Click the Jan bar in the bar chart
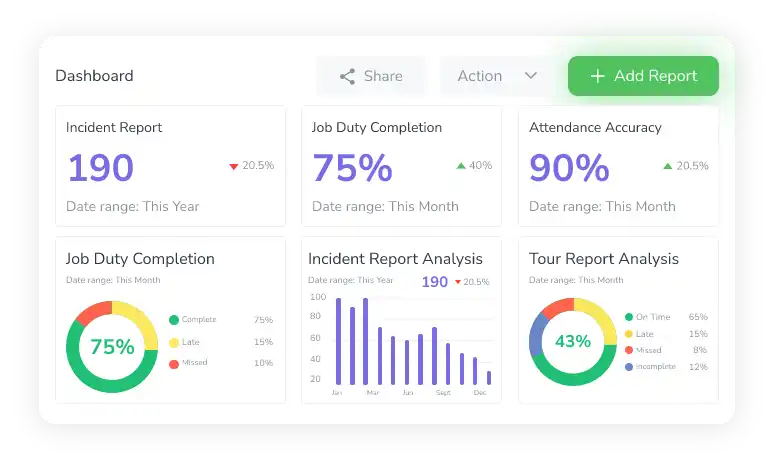Viewport: 774px width, 466px height. click(x=339, y=341)
